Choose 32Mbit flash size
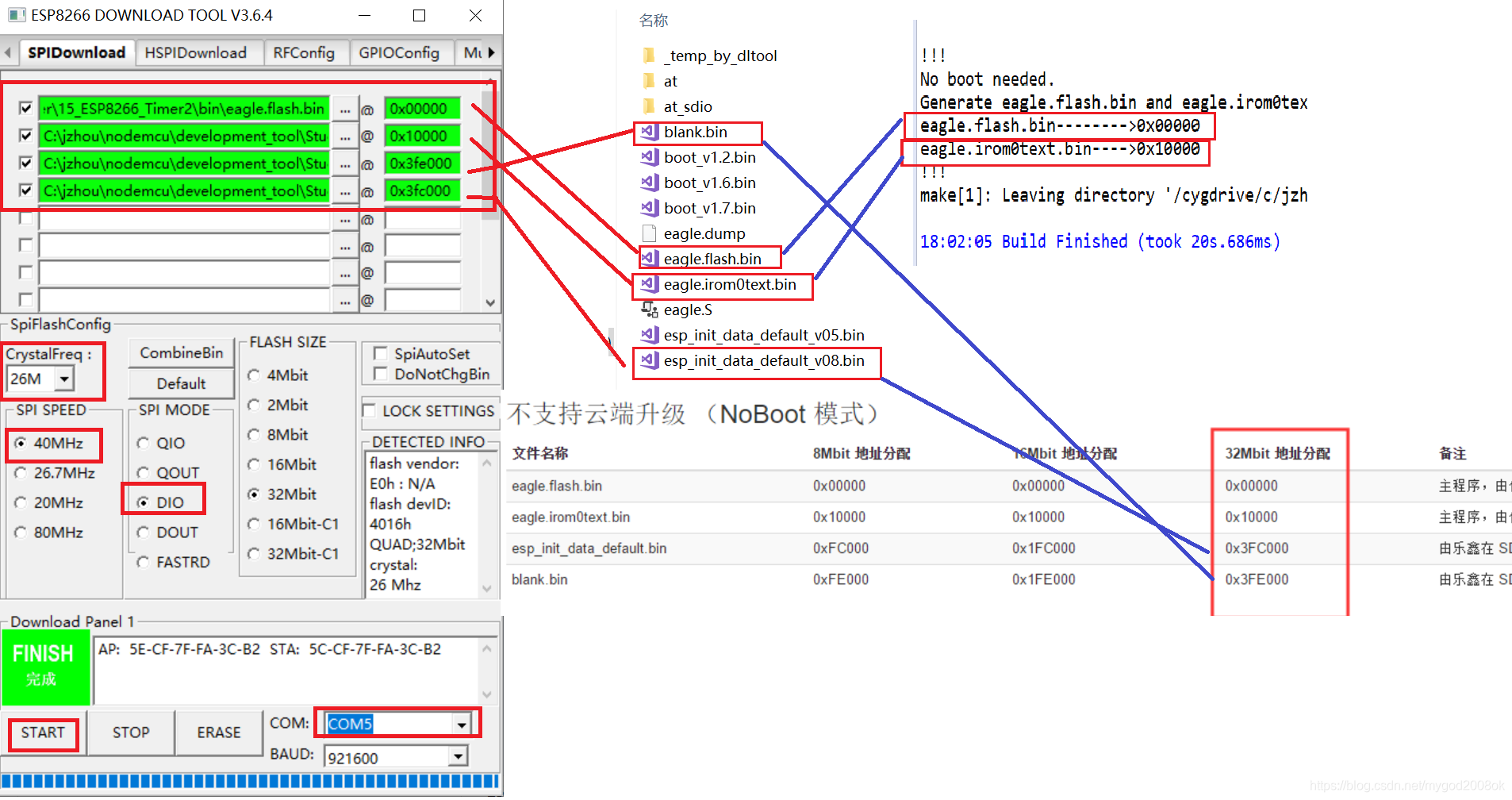 [x=254, y=494]
